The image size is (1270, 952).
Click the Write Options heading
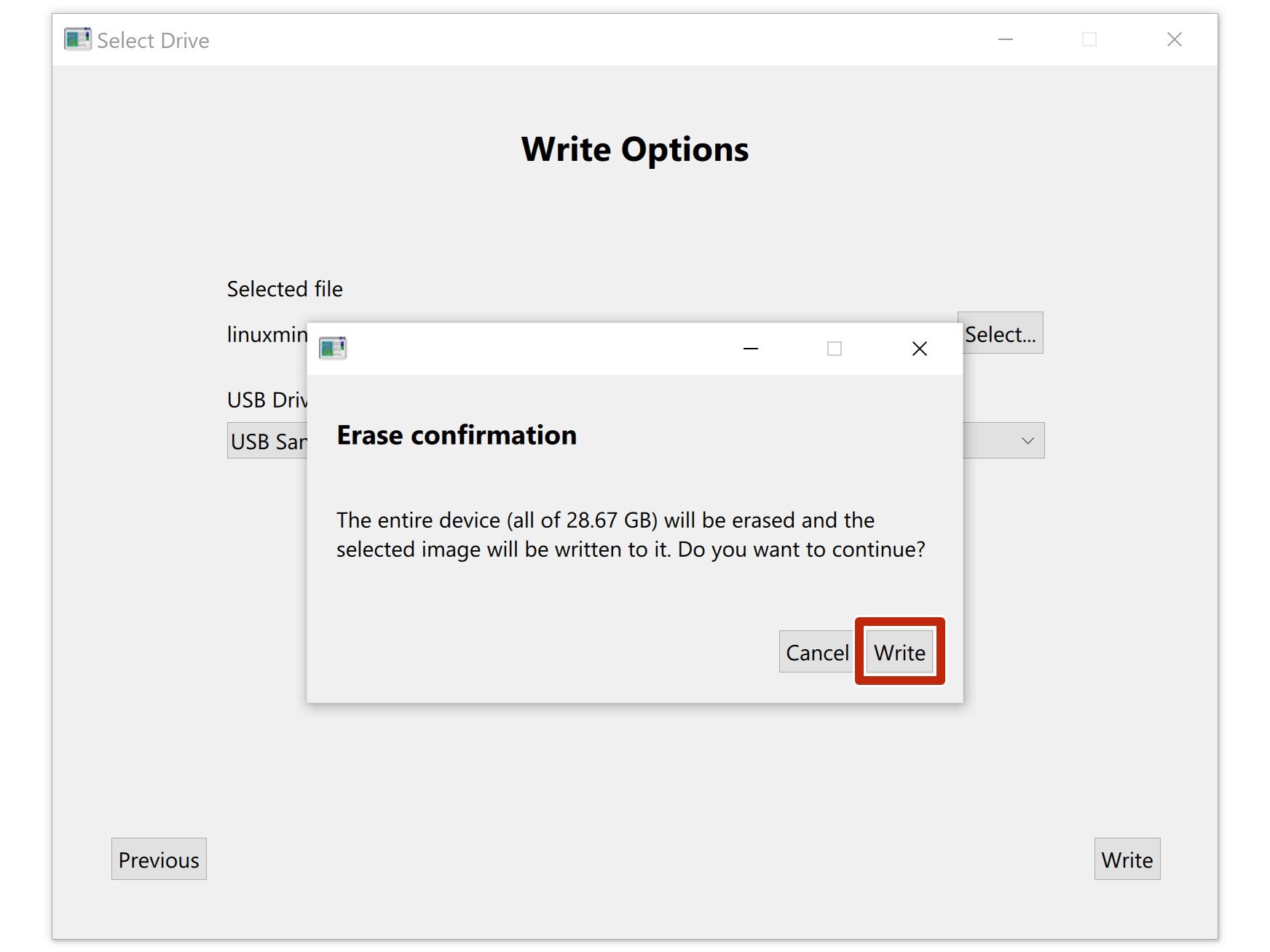(634, 149)
